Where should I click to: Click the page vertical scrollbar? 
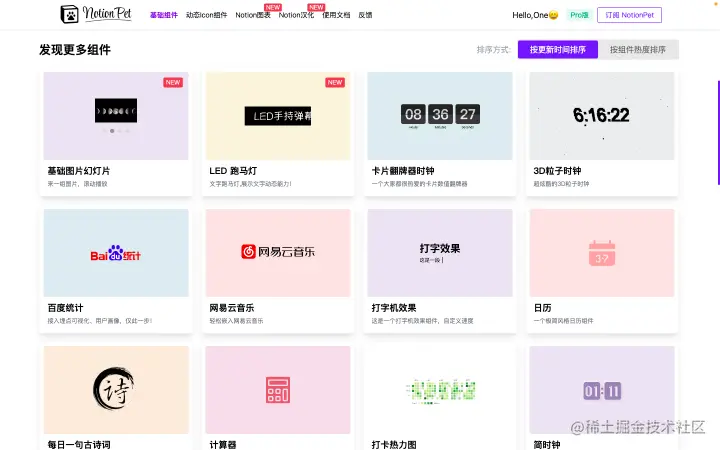pos(718,132)
